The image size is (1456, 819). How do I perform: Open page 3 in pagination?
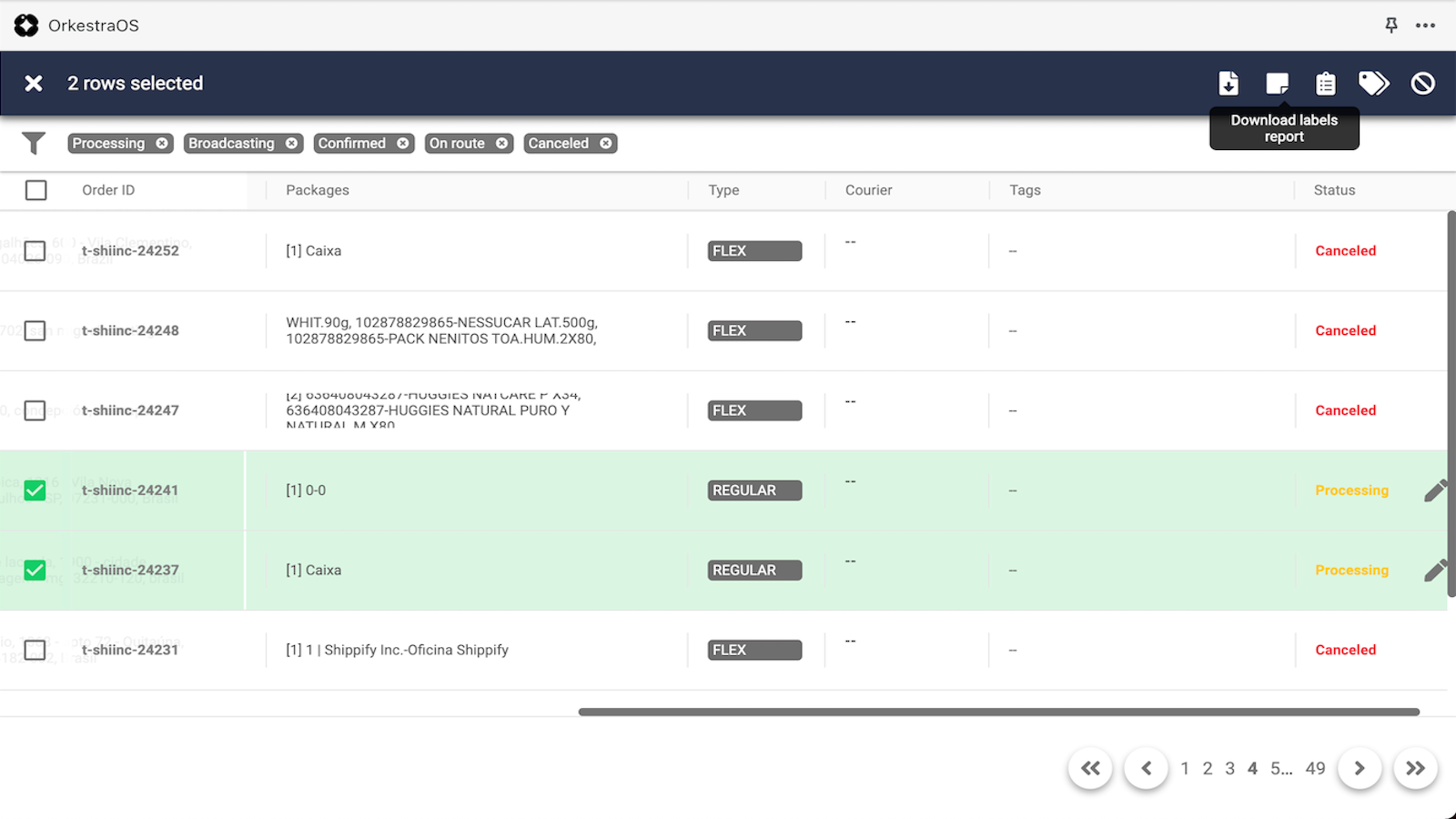point(1229,769)
